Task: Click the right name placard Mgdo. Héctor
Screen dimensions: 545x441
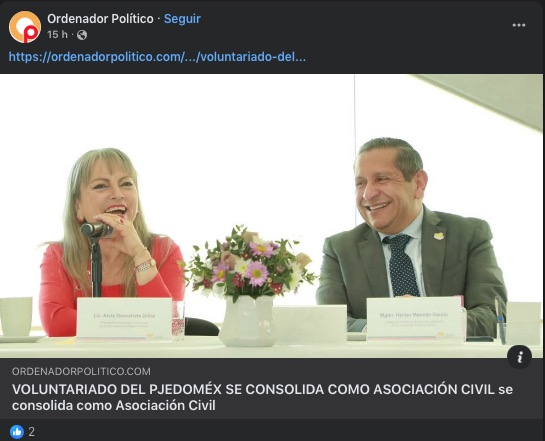Action: pyautogui.click(x=415, y=318)
